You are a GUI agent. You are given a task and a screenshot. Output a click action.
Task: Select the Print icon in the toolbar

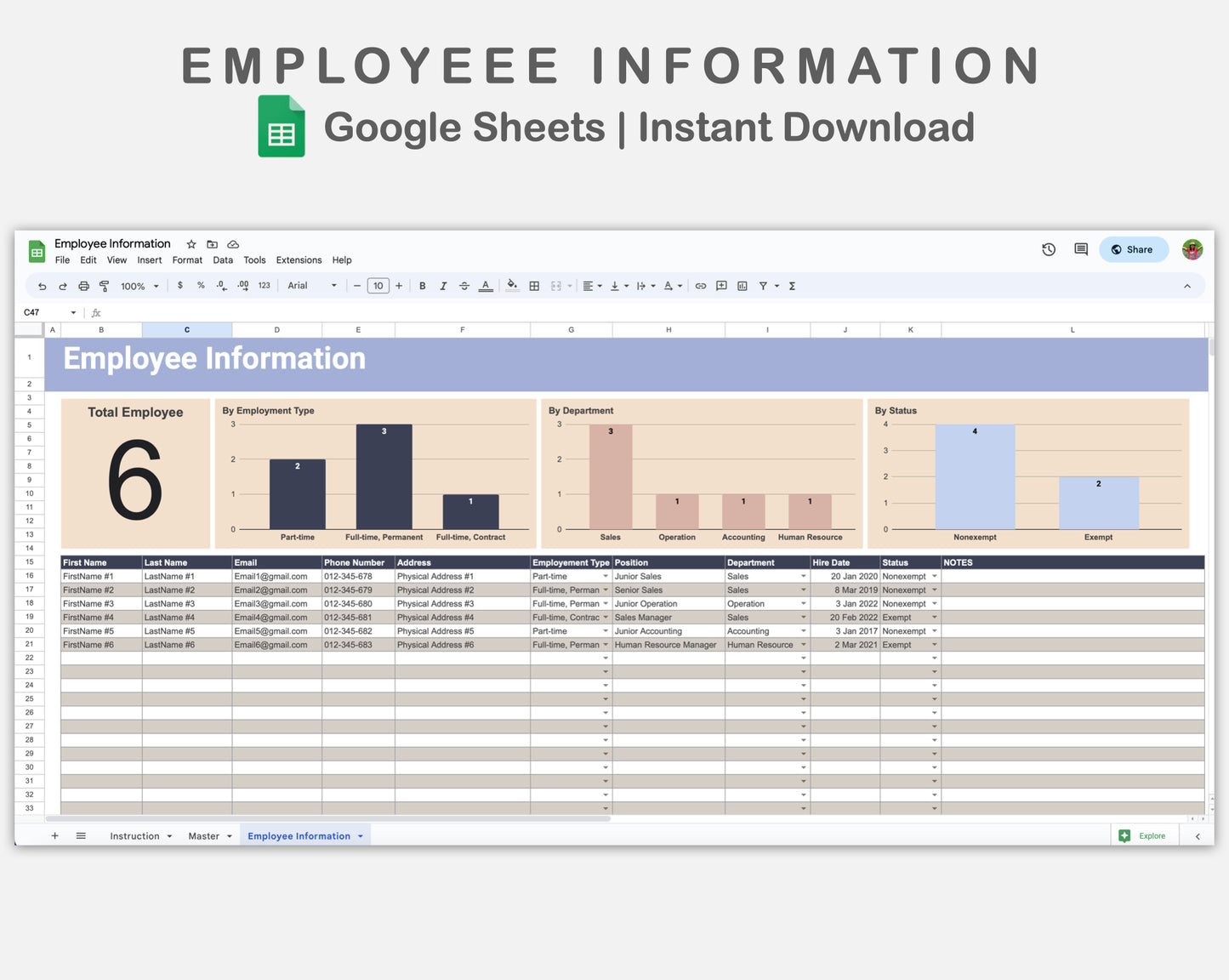83,286
